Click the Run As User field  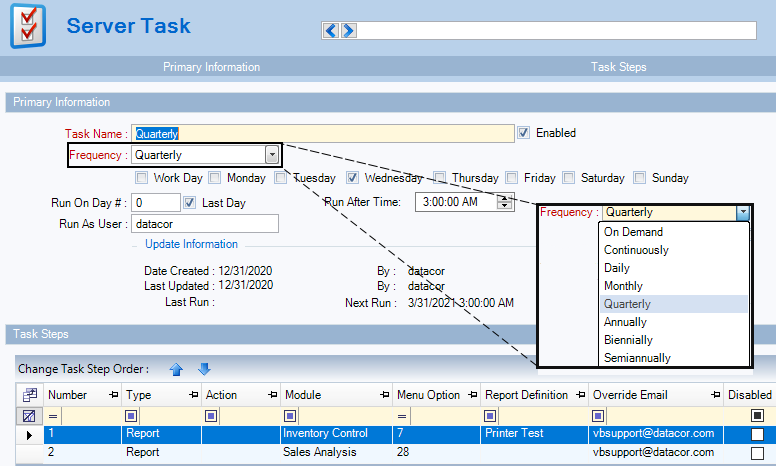[x=204, y=224]
